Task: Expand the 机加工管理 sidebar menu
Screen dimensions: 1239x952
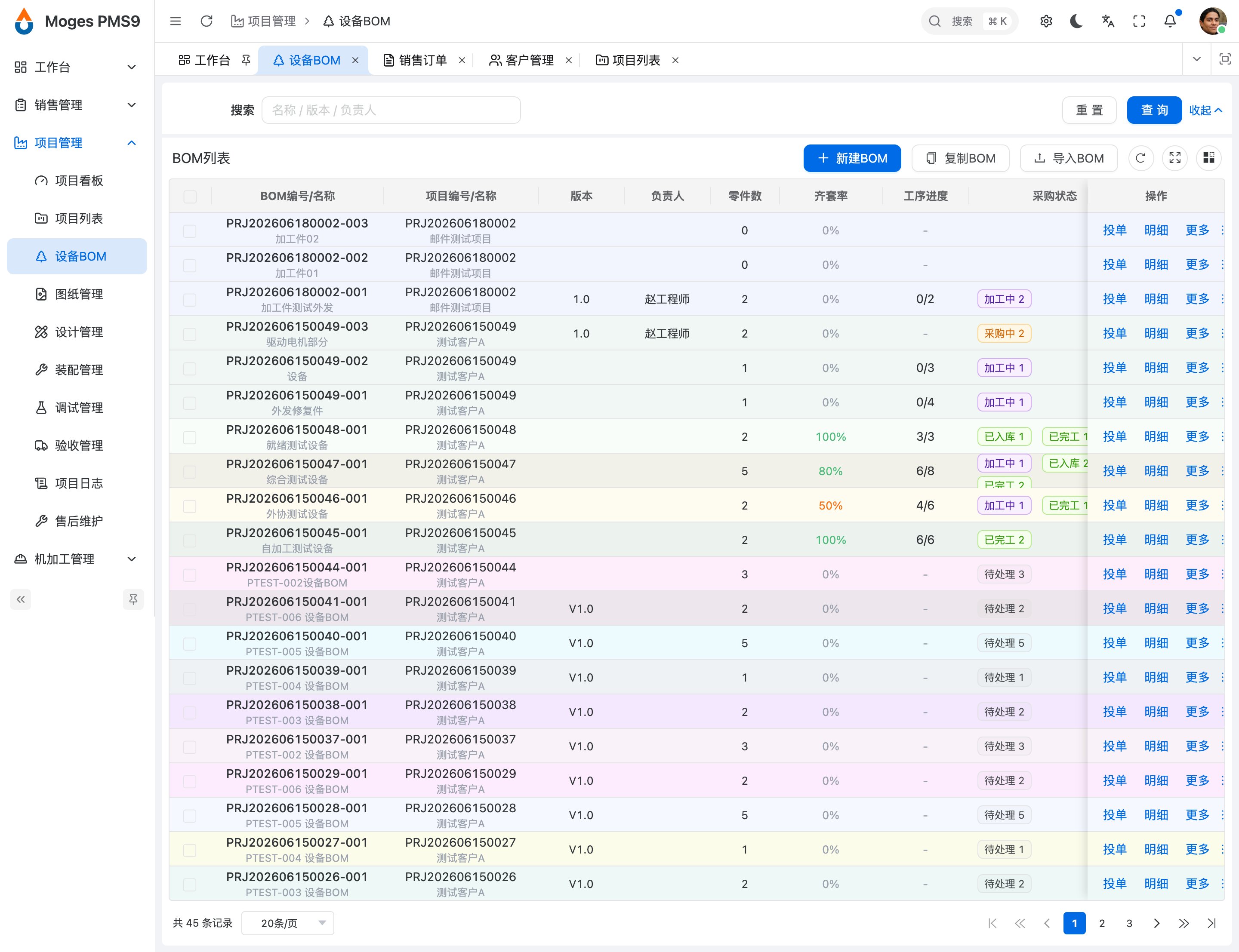Action: click(77, 559)
